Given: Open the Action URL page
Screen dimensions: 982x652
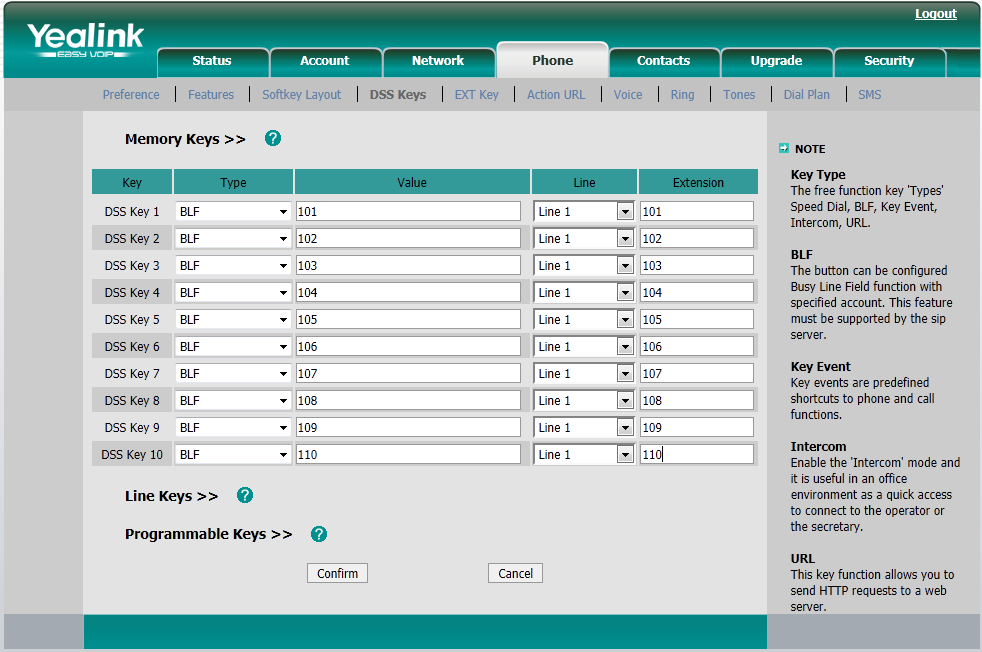Looking at the screenshot, I should [x=556, y=95].
